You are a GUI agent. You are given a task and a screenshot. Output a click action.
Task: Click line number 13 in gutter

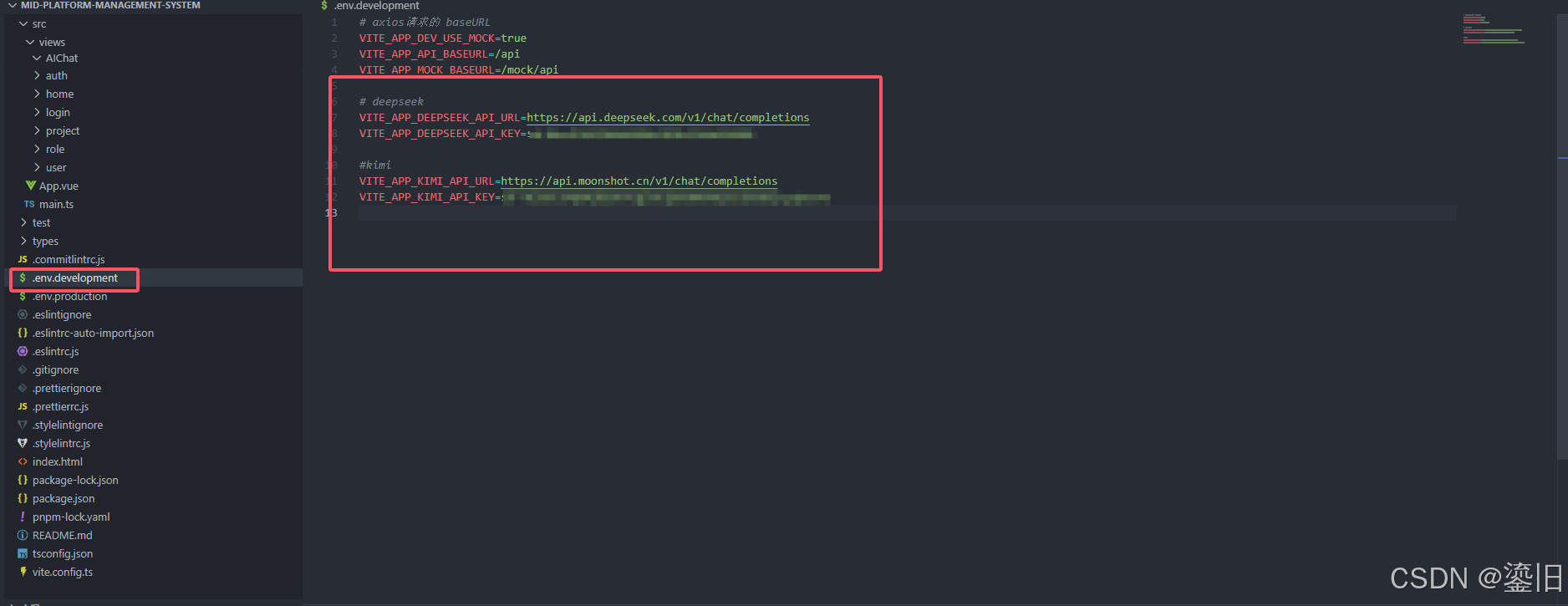click(x=331, y=213)
